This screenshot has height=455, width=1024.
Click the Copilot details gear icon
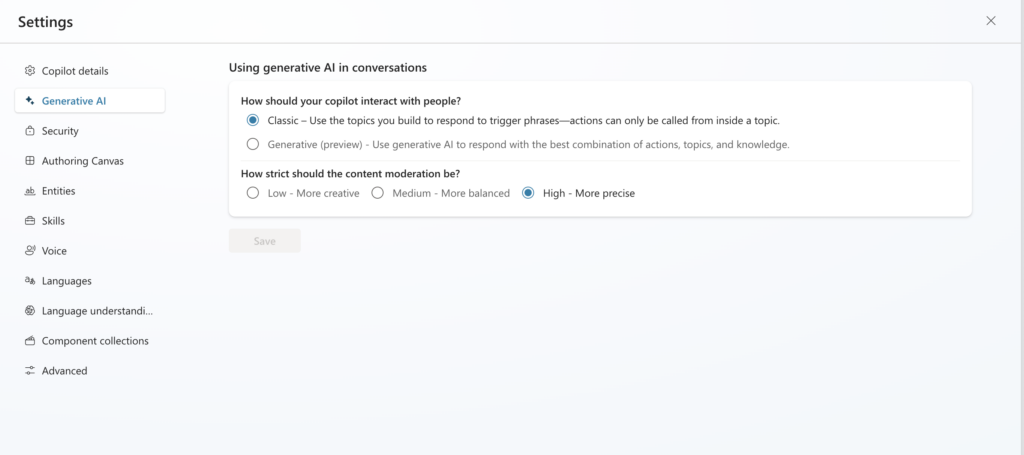coord(30,71)
